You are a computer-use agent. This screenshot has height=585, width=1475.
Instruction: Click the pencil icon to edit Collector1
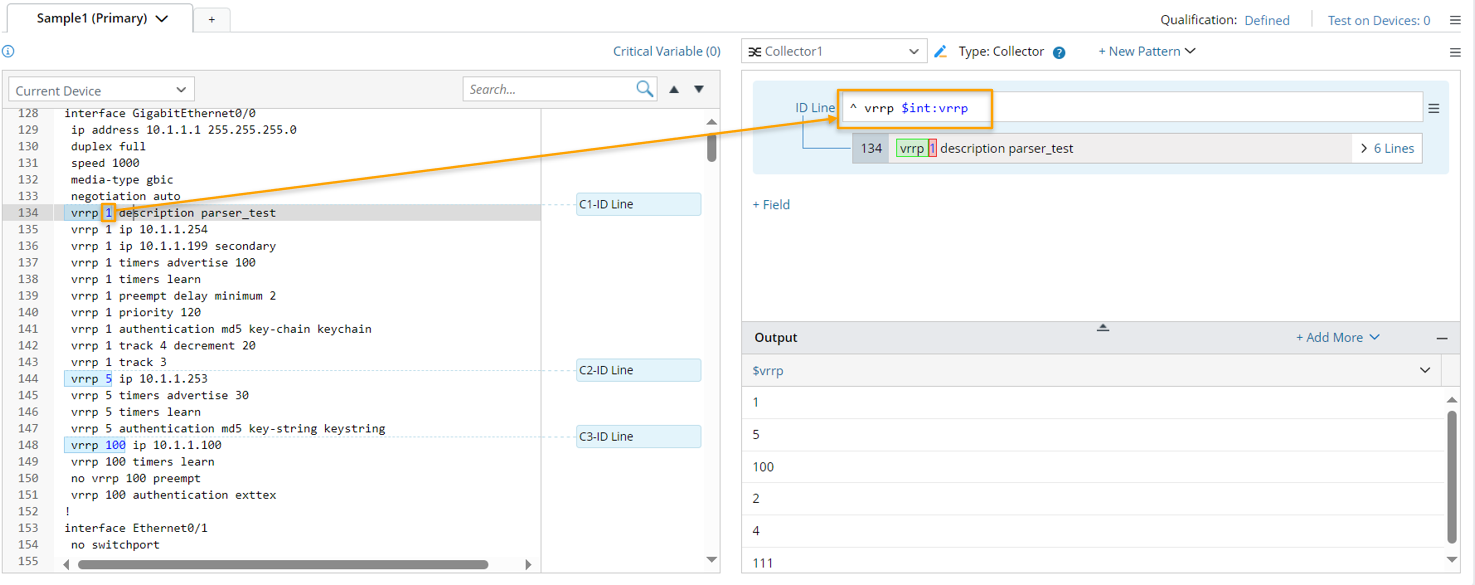pyautogui.click(x=940, y=51)
